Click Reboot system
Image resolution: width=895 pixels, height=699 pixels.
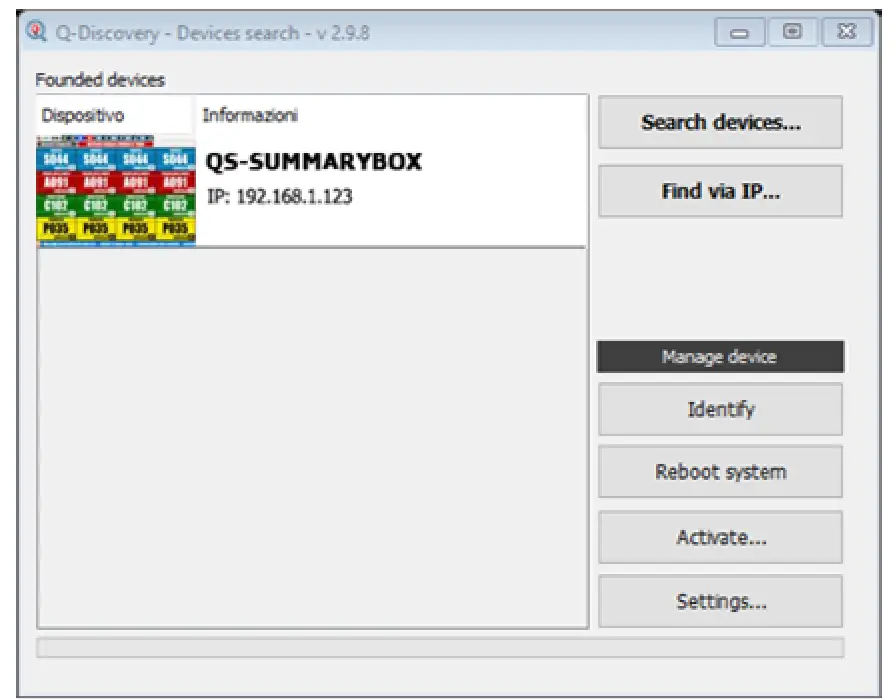[x=720, y=472]
